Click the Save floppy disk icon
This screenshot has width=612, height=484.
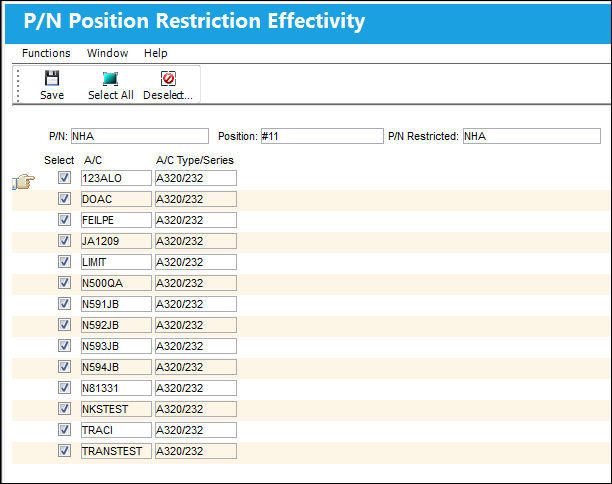pyautogui.click(x=52, y=78)
